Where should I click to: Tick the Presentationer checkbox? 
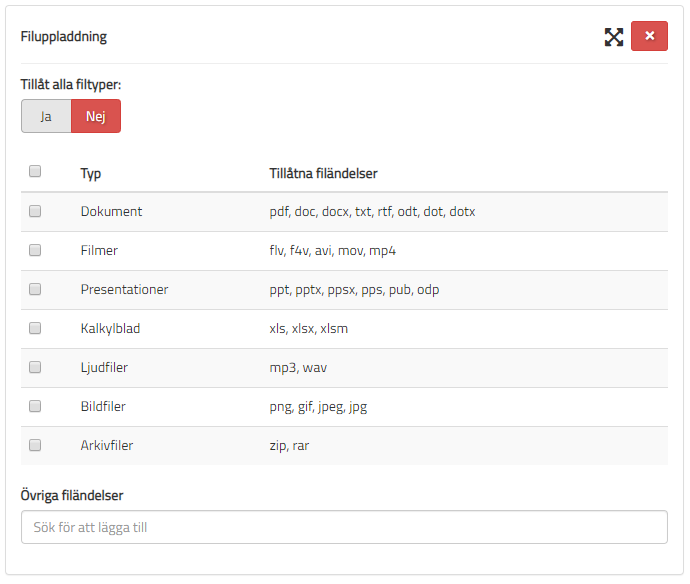[35, 289]
